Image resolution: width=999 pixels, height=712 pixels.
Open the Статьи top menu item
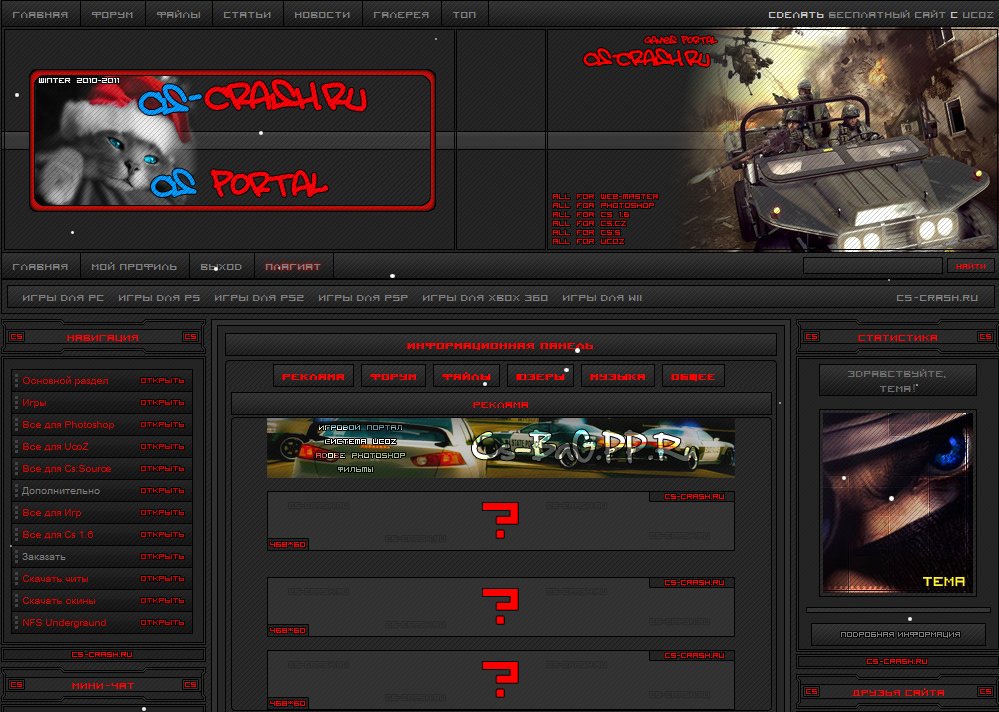click(247, 14)
